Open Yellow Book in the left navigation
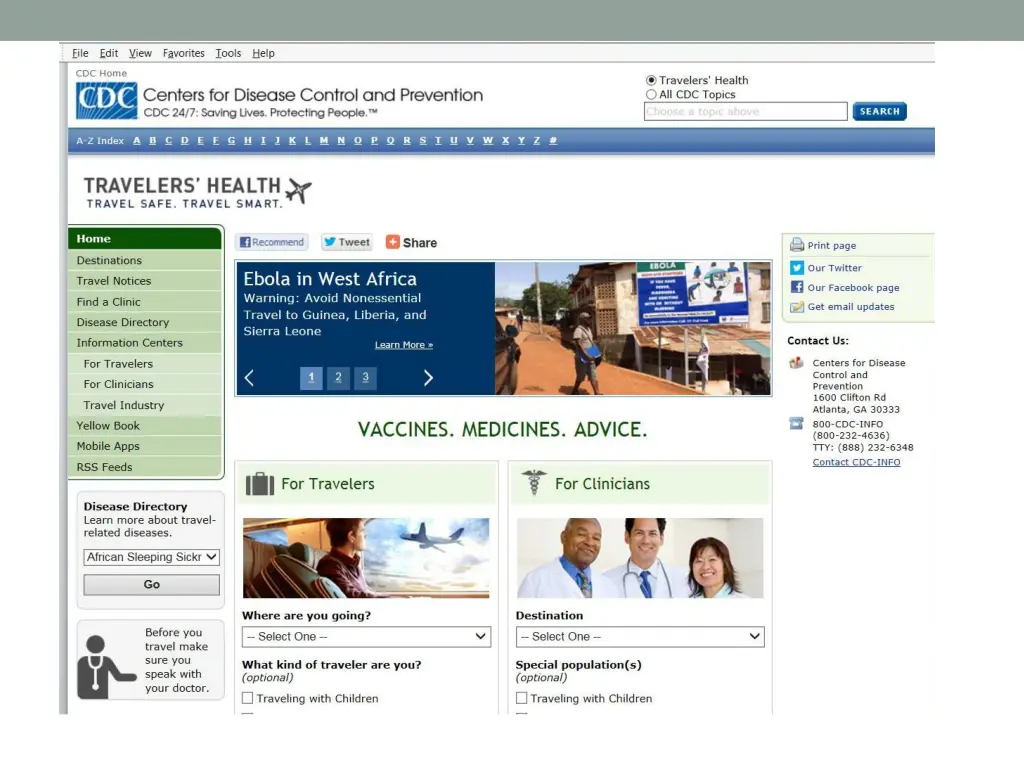The width and height of the screenshot is (1024, 768). click(145, 426)
